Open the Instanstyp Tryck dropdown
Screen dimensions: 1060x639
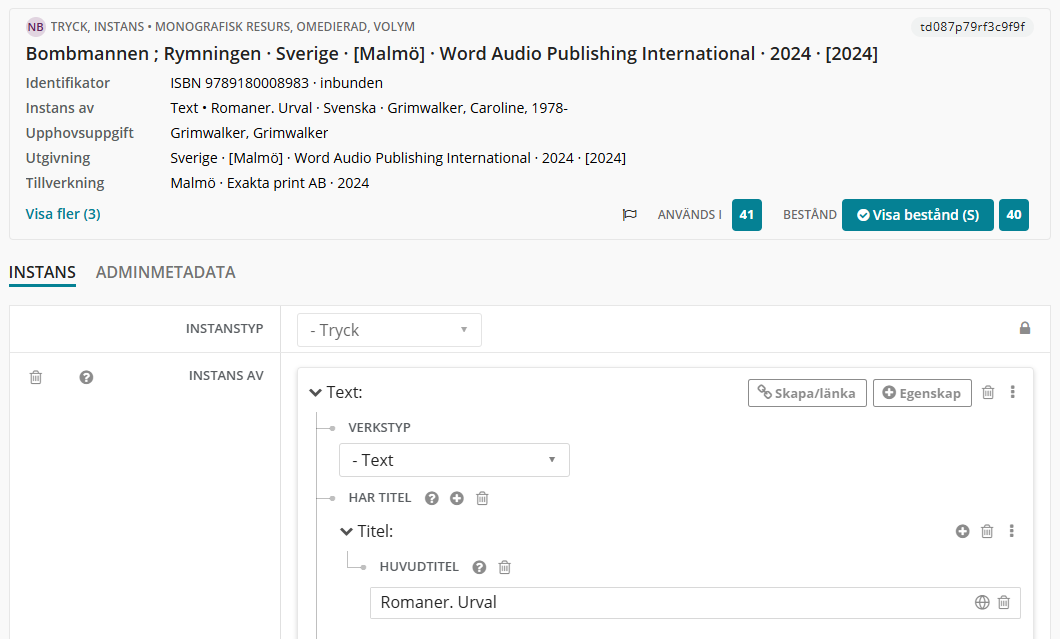click(389, 330)
